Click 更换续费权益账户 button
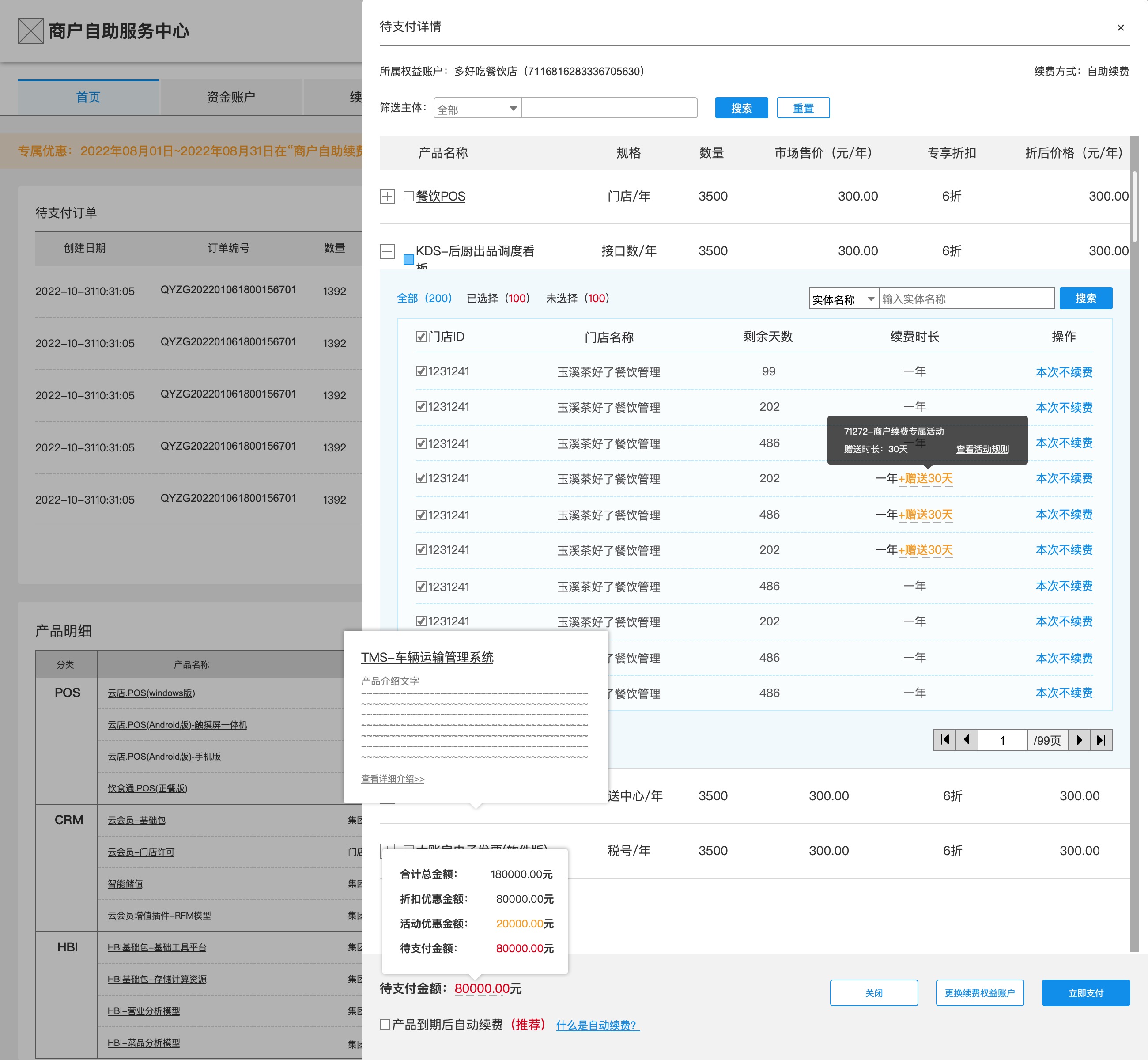The image size is (1148, 1060). (x=980, y=993)
